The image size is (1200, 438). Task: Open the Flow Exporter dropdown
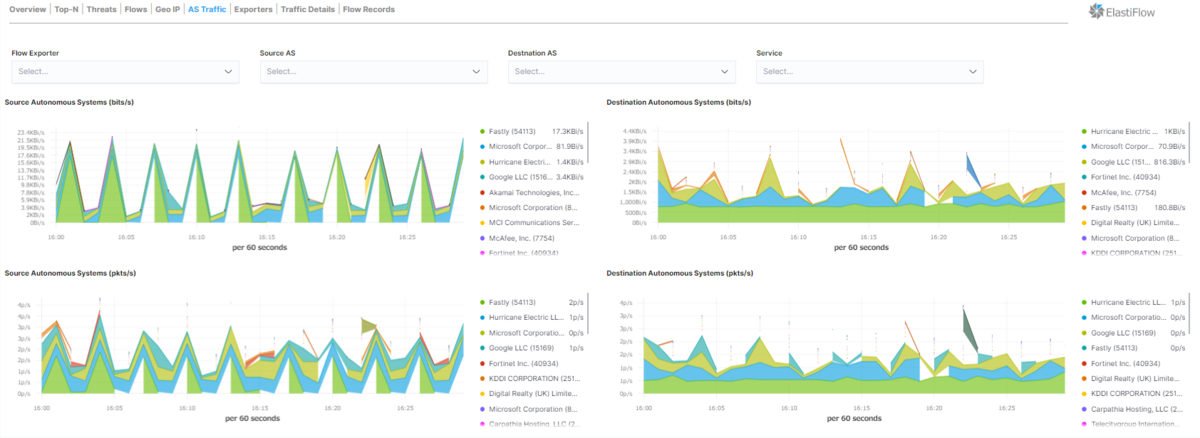coord(125,71)
